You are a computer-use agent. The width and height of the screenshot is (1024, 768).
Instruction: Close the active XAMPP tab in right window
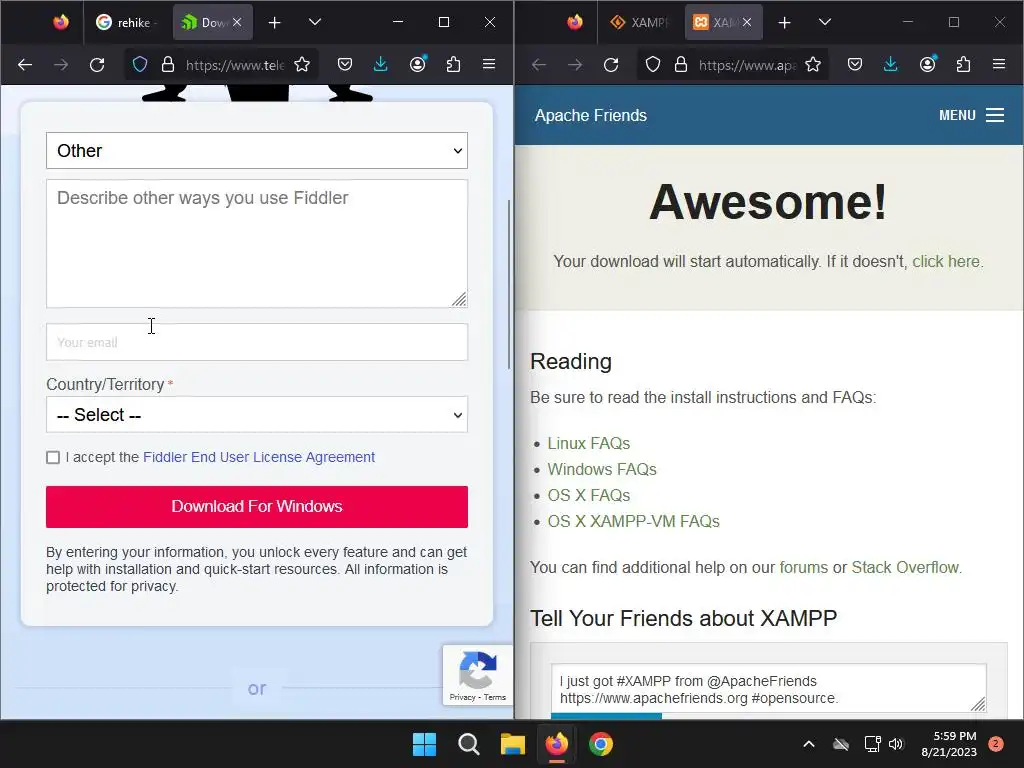click(747, 22)
